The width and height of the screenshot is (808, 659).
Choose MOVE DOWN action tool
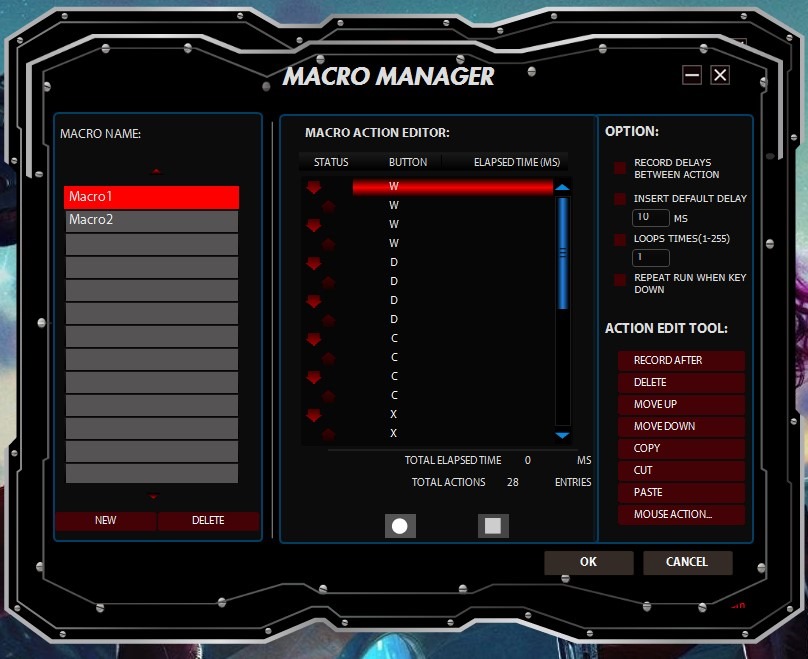pos(681,427)
